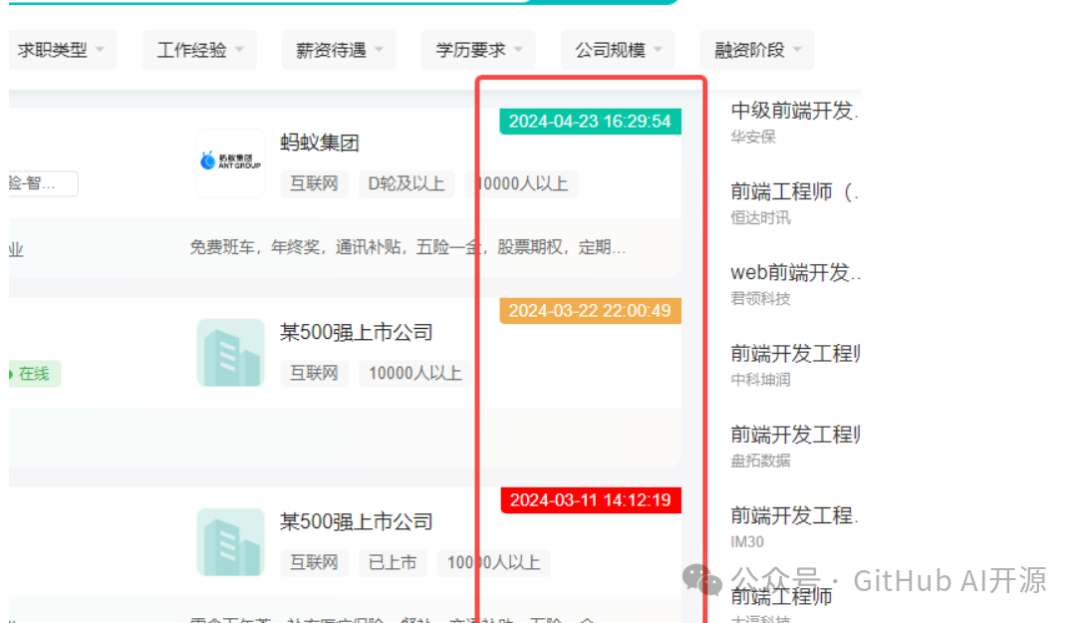1080x623 pixels.
Task: Open the 融资阶段 dropdown
Action: click(757, 50)
